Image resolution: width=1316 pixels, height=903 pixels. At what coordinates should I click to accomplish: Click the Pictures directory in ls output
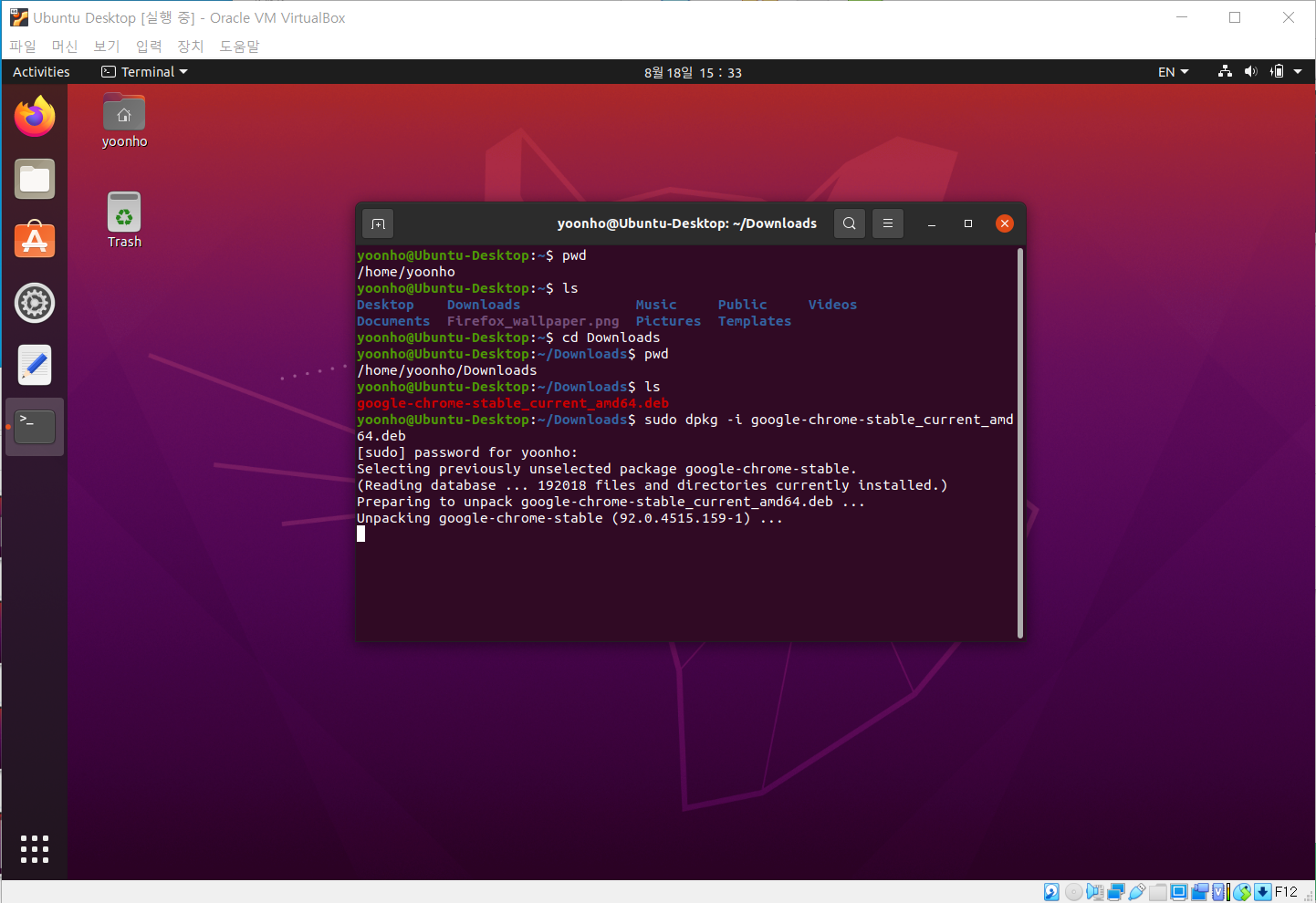coord(668,321)
